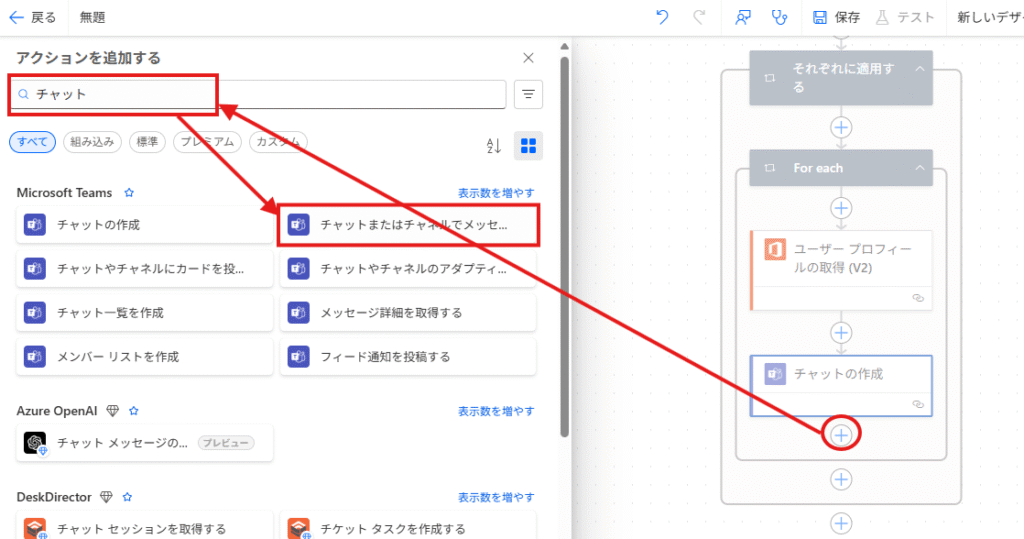Favorite the Azure OpenAI connector star
This screenshot has width=1024, height=539.
(134, 411)
